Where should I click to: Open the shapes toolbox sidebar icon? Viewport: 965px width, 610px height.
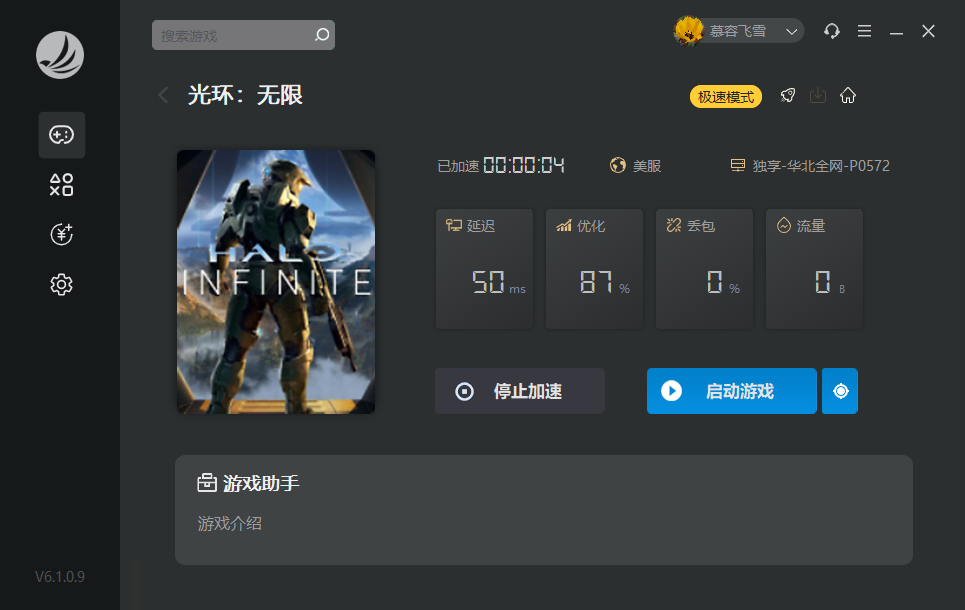[62, 185]
